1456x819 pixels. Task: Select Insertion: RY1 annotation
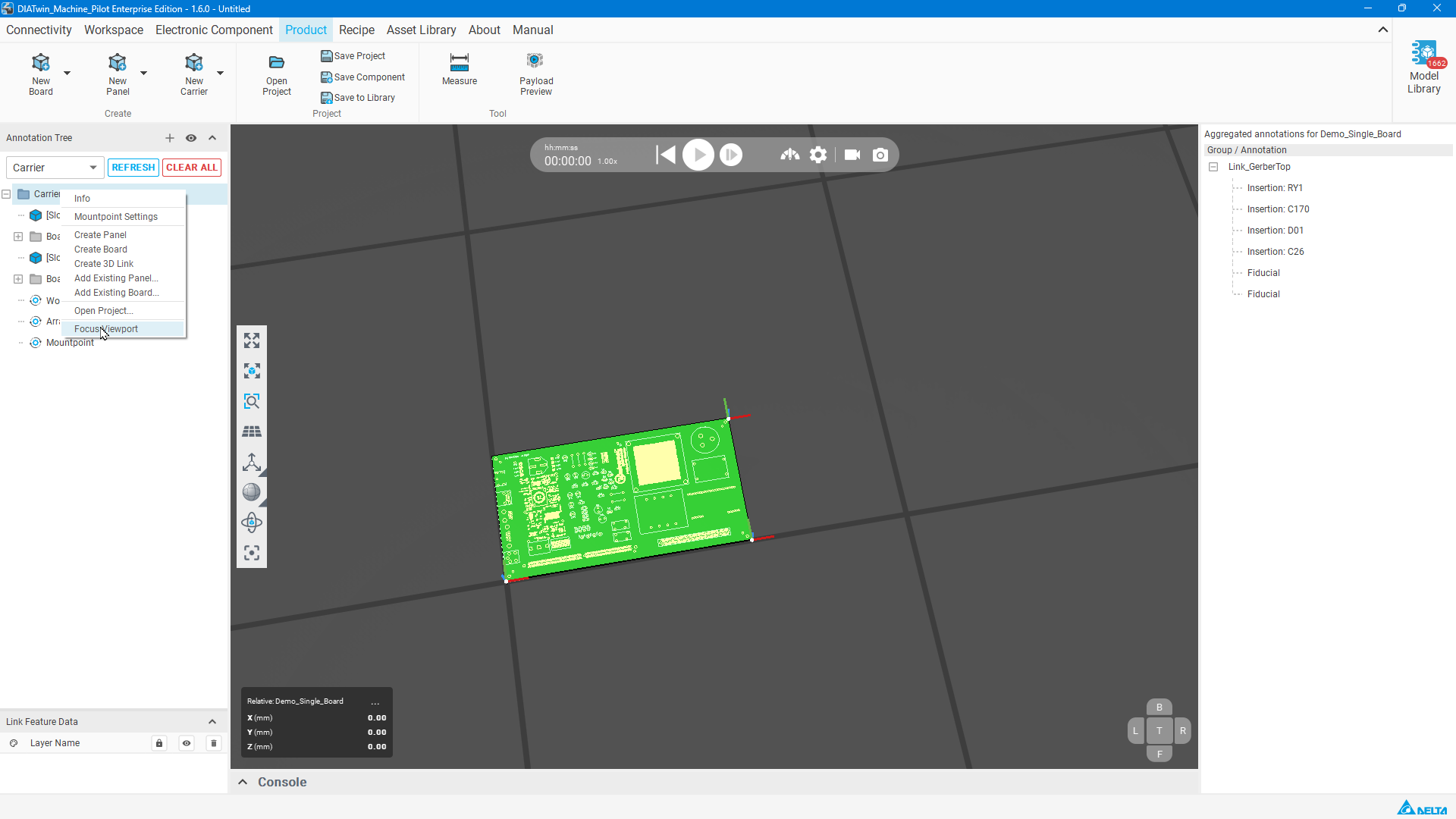click(x=1275, y=188)
